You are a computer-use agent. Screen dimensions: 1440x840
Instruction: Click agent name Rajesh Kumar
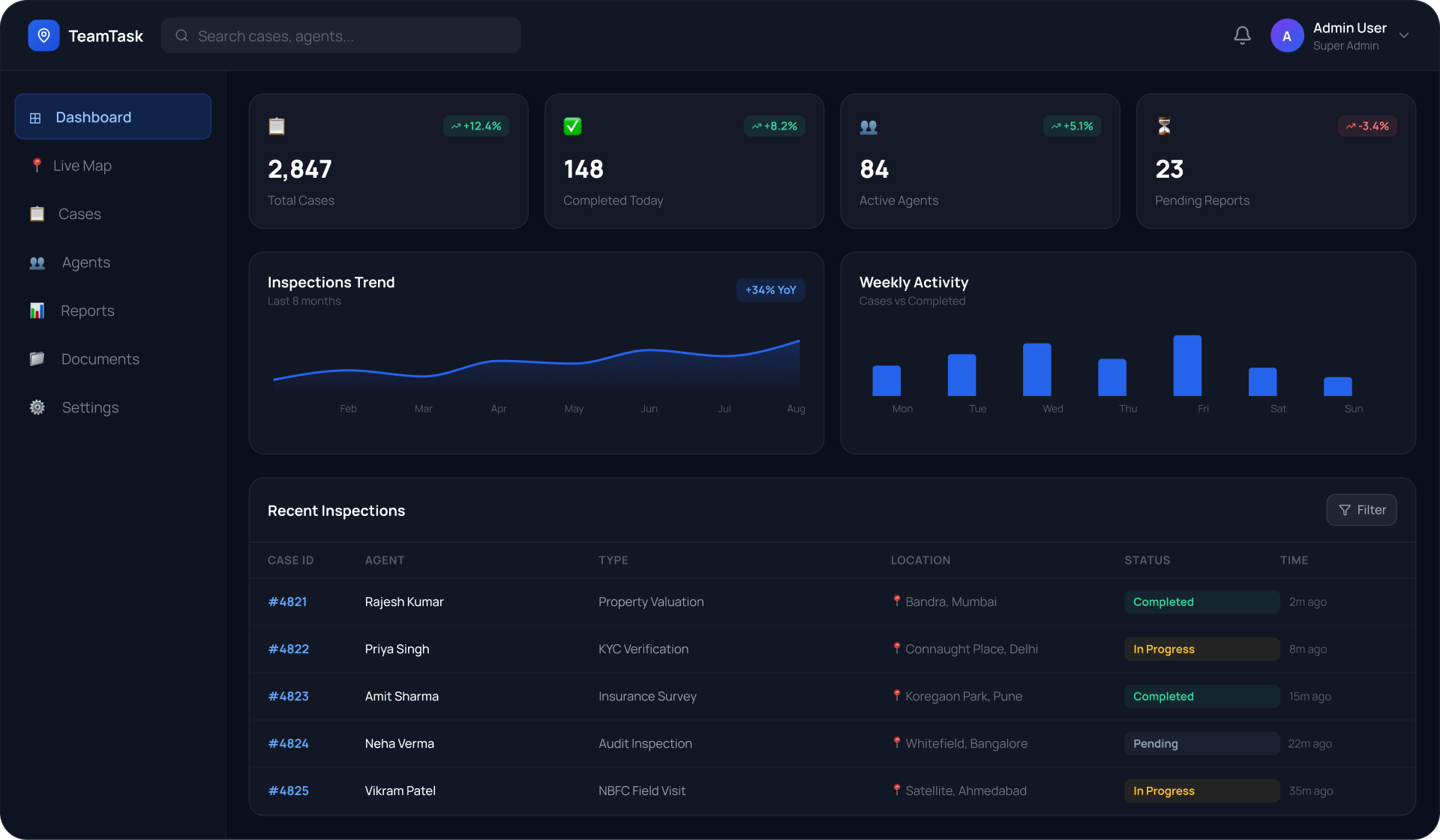click(404, 601)
